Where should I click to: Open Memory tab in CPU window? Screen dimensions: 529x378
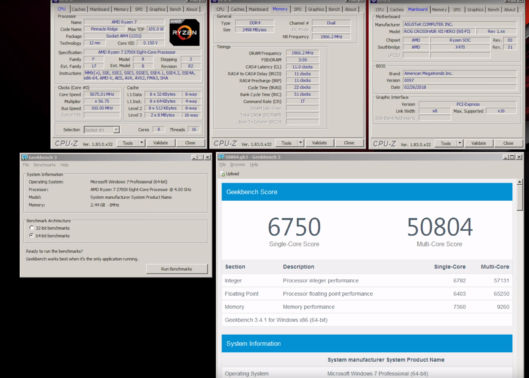pyautogui.click(x=121, y=9)
